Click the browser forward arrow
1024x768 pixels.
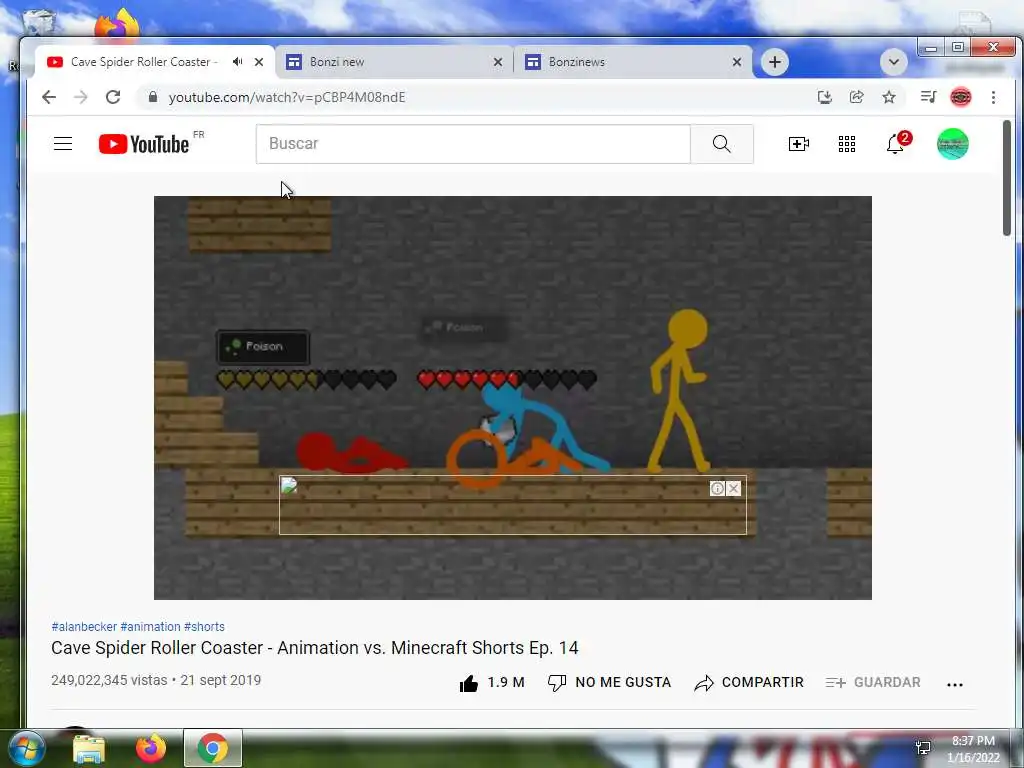pos(81,97)
